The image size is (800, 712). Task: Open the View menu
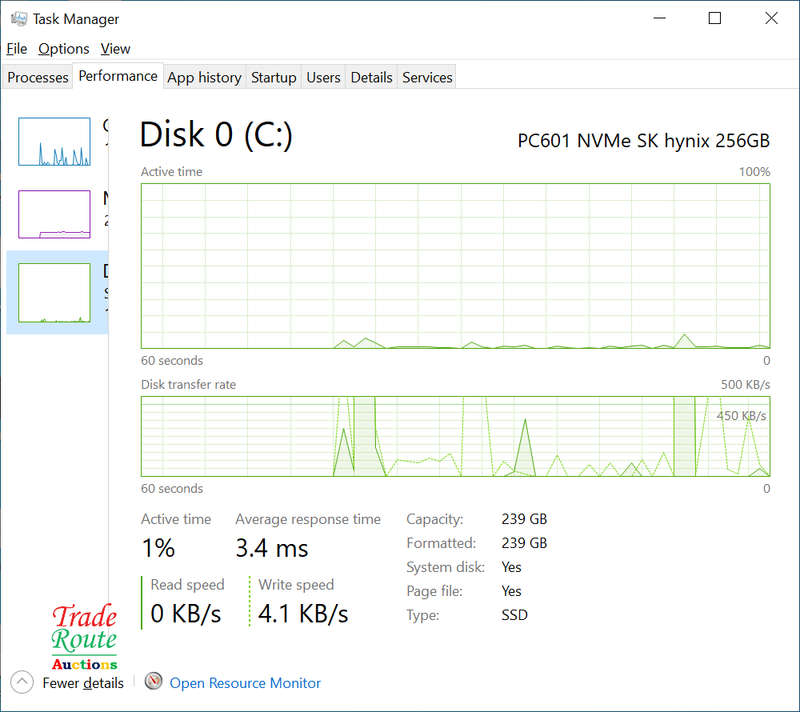[115, 48]
